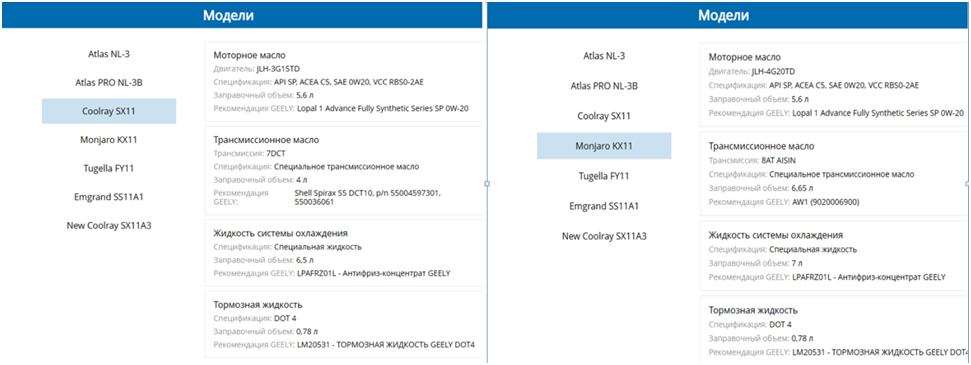Click highlighted Coolray SX11 in the left models list
Image resolution: width=971 pixels, height=365 pixels.
tap(109, 111)
